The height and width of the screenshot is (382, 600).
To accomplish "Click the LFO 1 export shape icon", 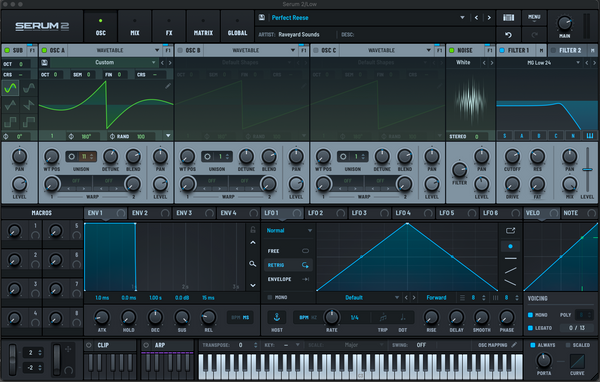I will point(510,230).
